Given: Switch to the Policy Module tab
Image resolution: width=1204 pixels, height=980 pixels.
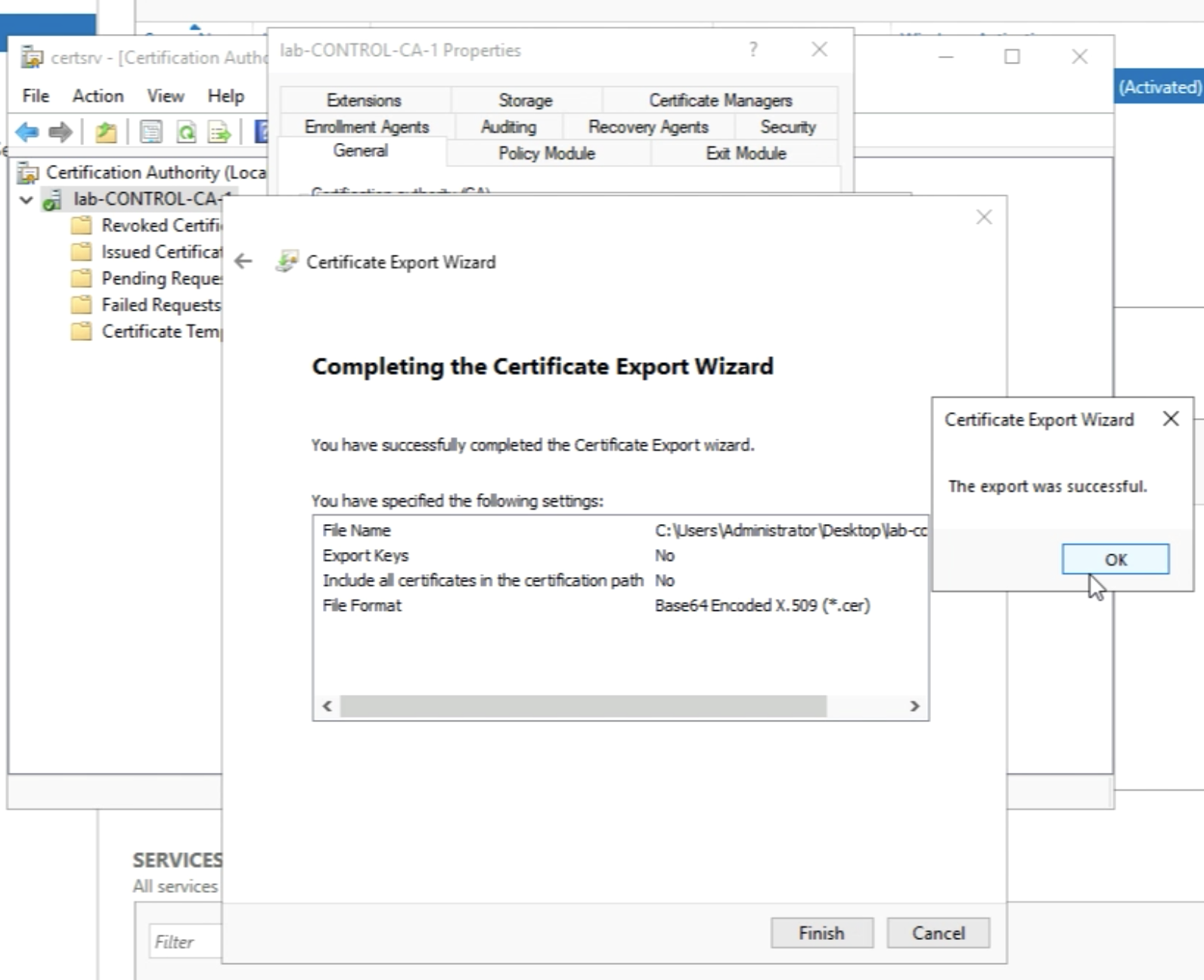Looking at the screenshot, I should [x=546, y=154].
